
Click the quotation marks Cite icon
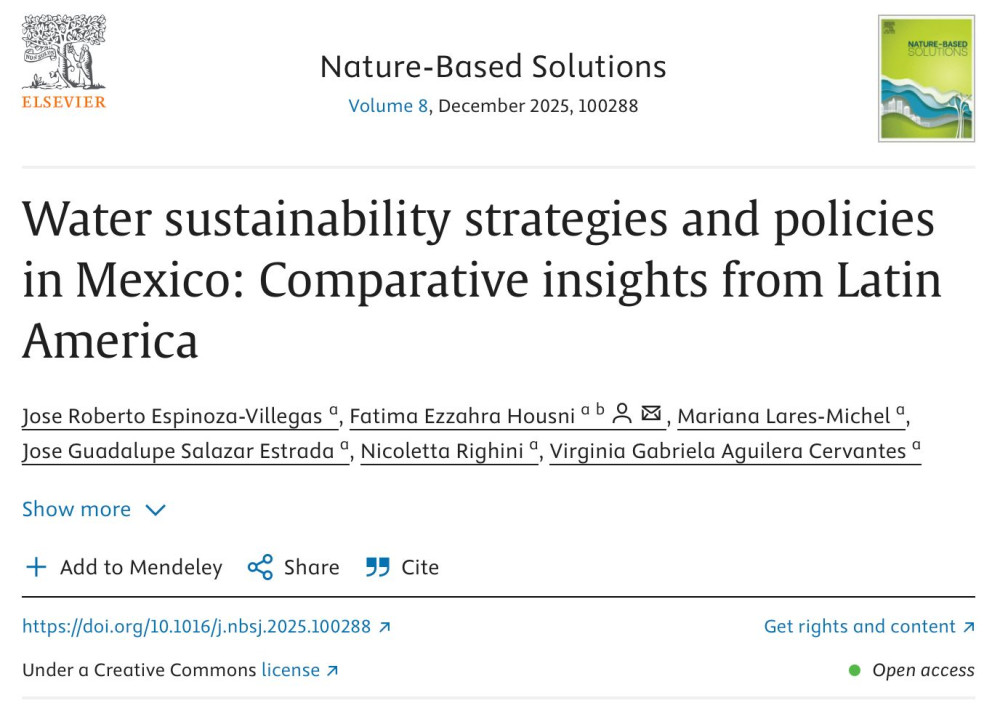[x=378, y=567]
